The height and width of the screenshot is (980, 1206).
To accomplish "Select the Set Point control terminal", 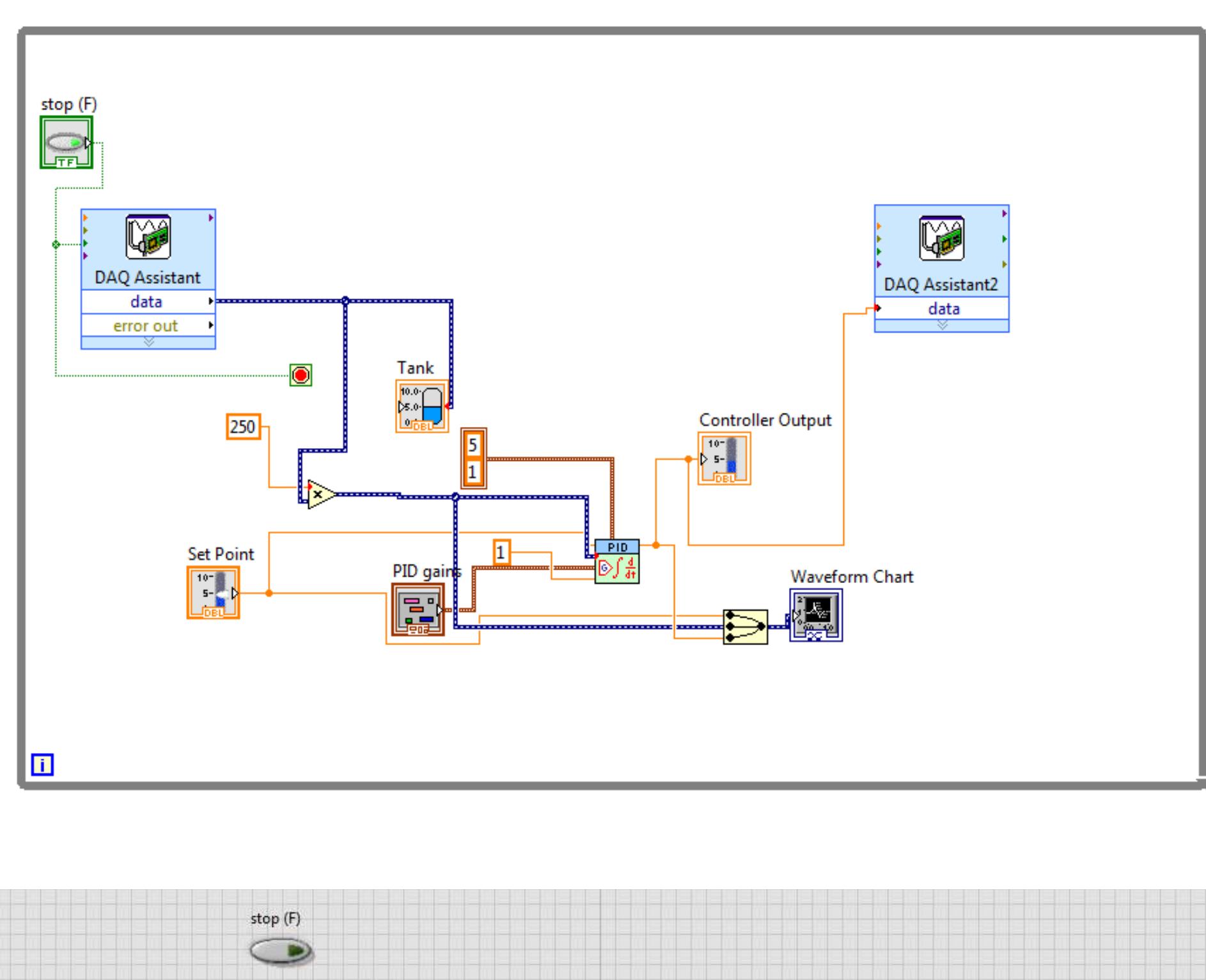I will 214,593.
